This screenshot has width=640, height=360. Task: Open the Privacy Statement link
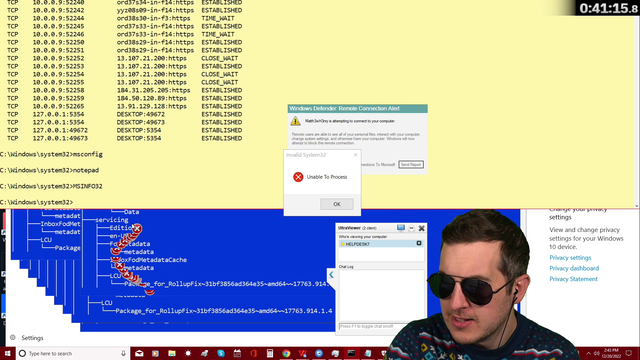(573, 279)
